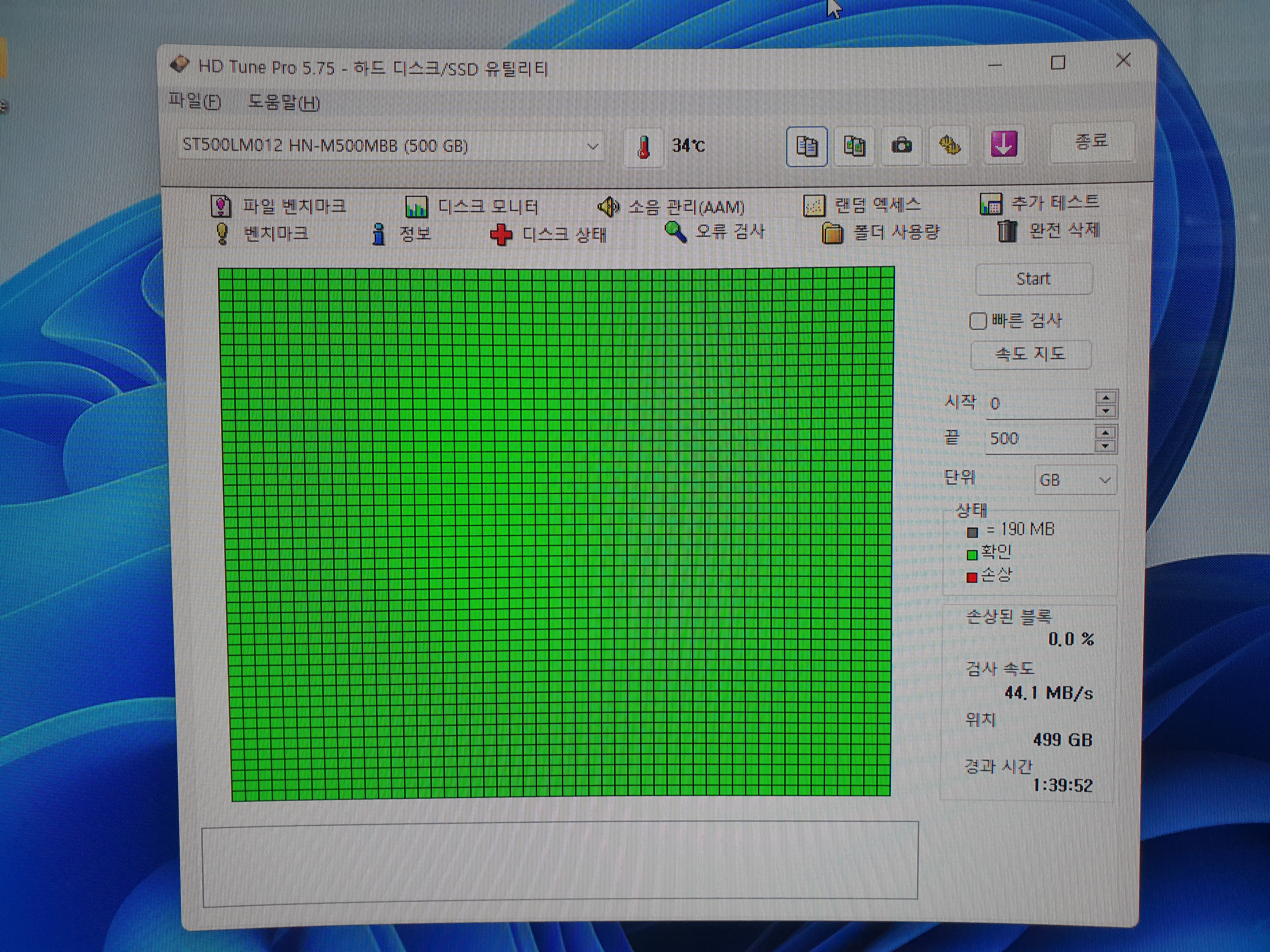The image size is (1270, 952).
Task: Open the 파일(F) menu
Action: coord(195,101)
